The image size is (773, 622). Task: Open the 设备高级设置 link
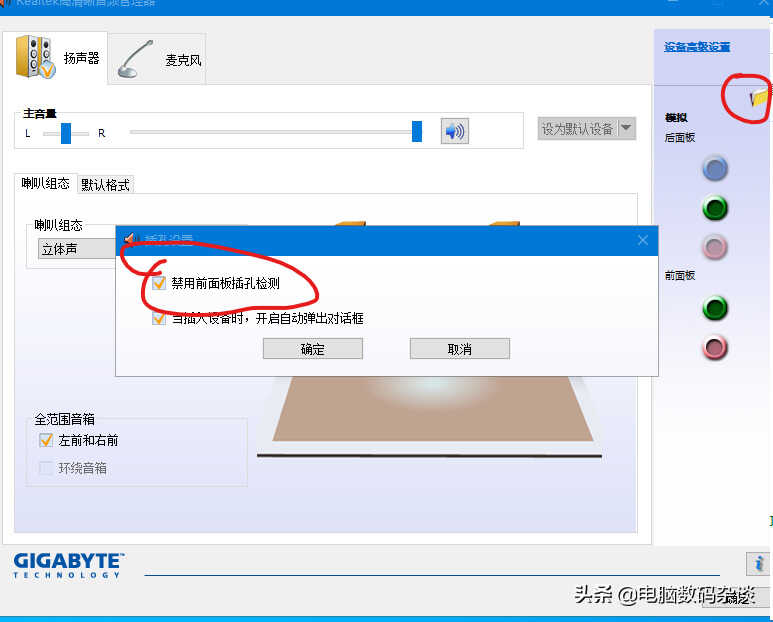click(697, 47)
